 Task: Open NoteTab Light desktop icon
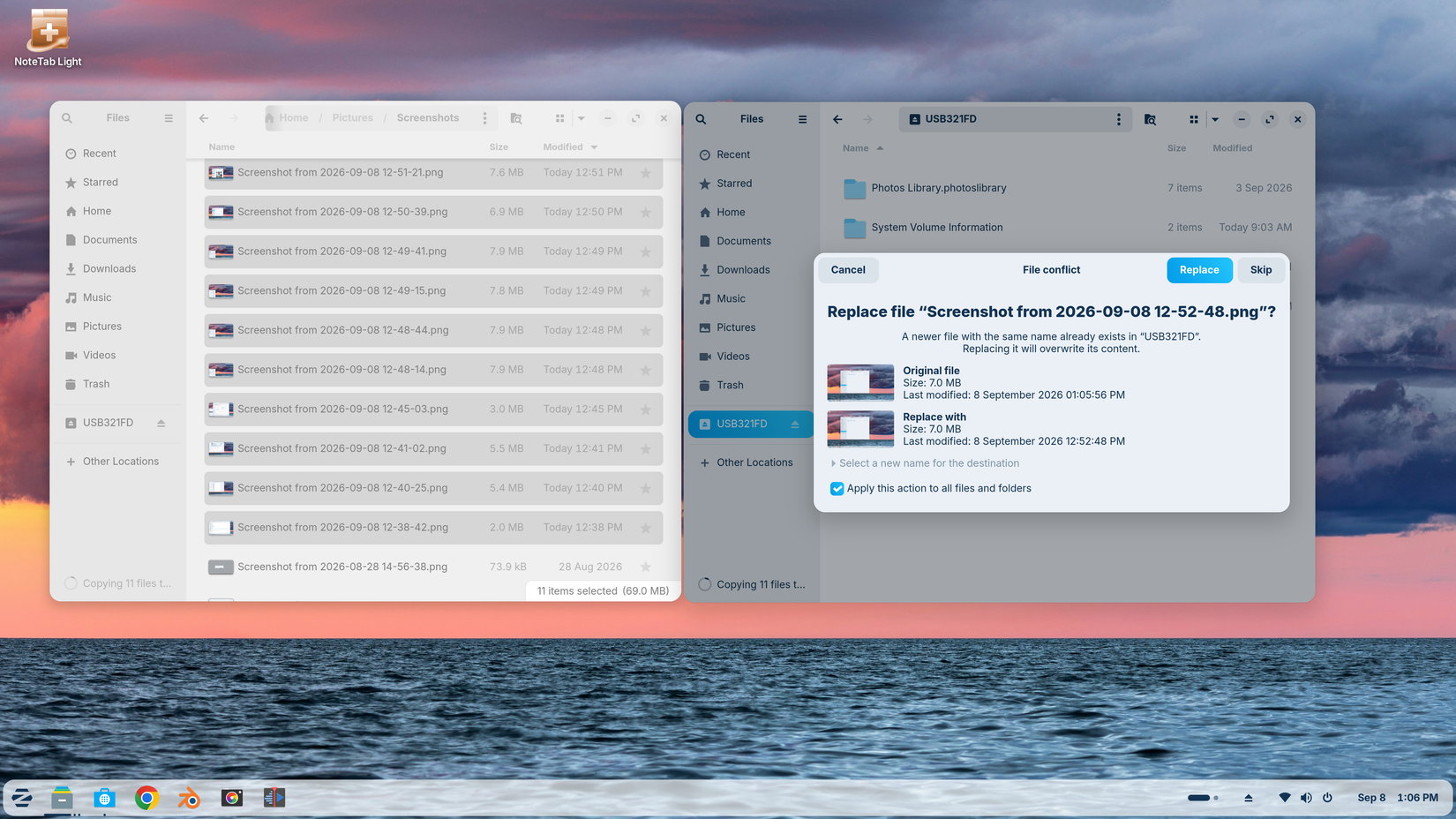48,38
